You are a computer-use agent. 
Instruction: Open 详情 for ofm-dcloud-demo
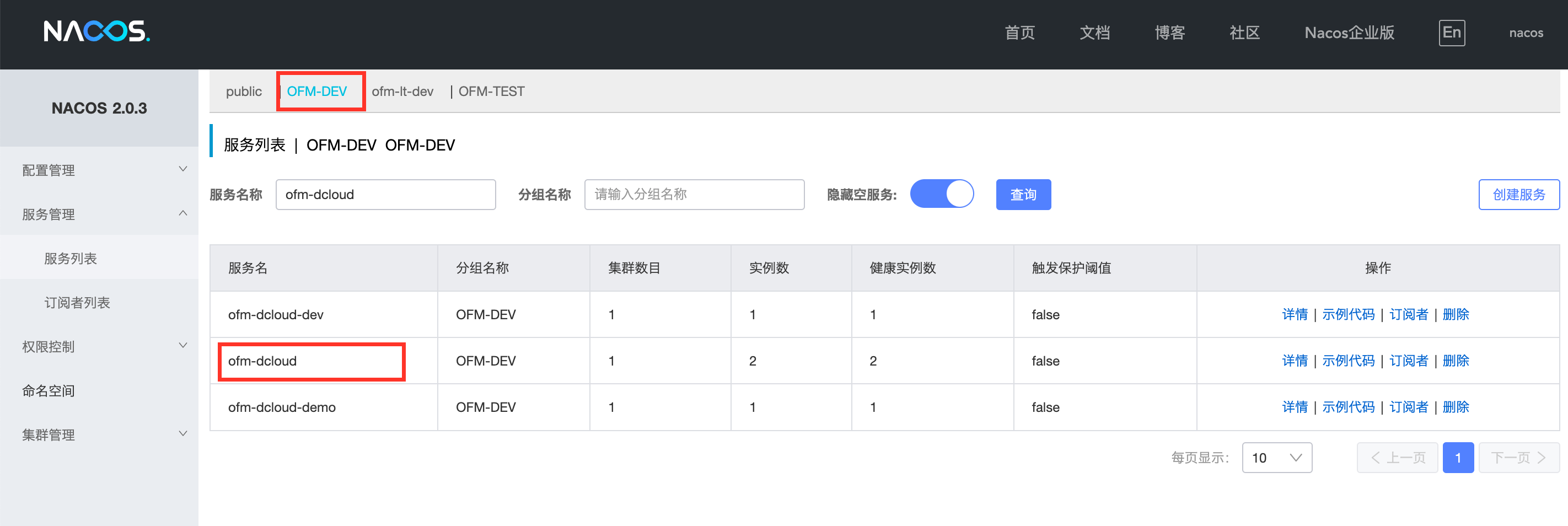pyautogui.click(x=1295, y=407)
